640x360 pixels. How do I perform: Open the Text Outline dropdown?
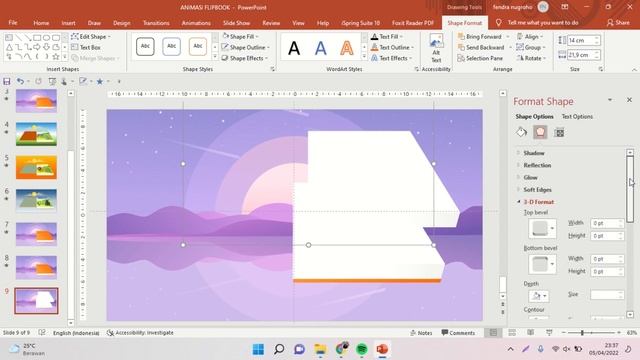392,47
